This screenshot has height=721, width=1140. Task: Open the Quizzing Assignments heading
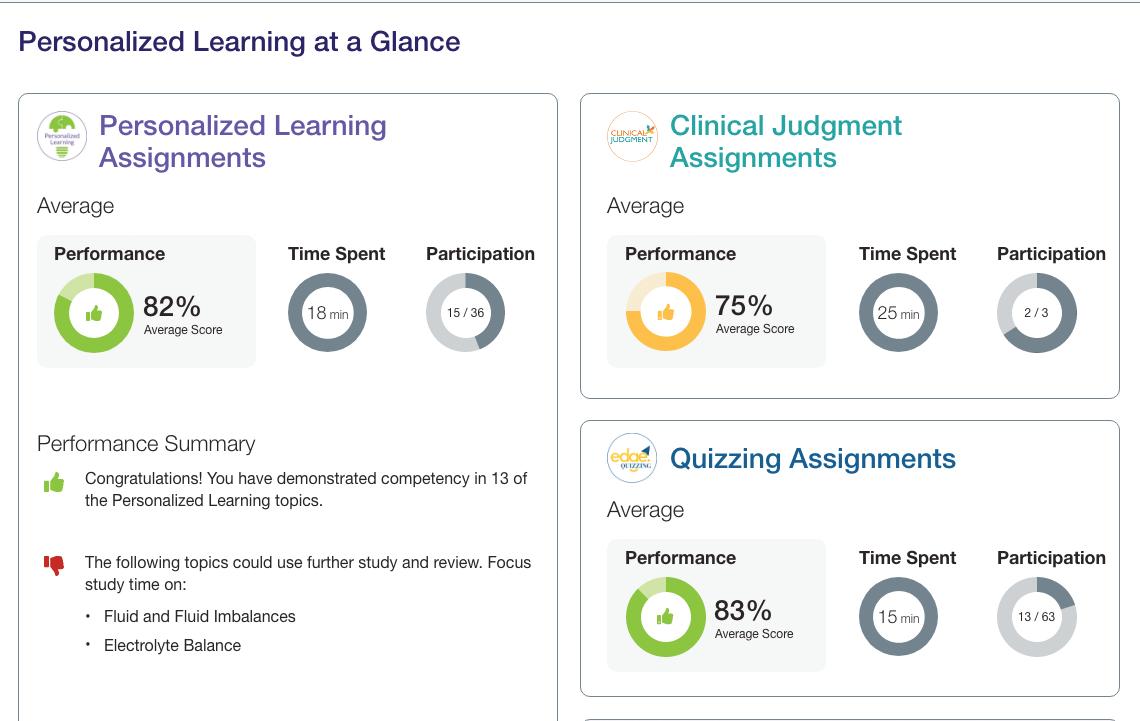click(812, 458)
